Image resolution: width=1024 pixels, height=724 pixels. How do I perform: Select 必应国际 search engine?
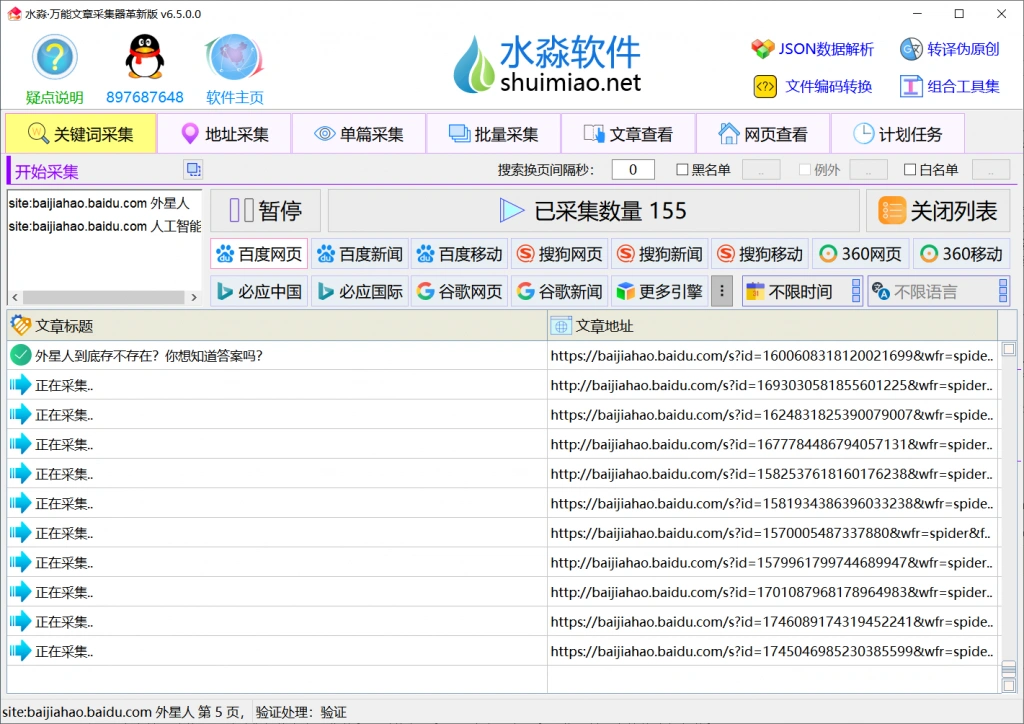[360, 291]
